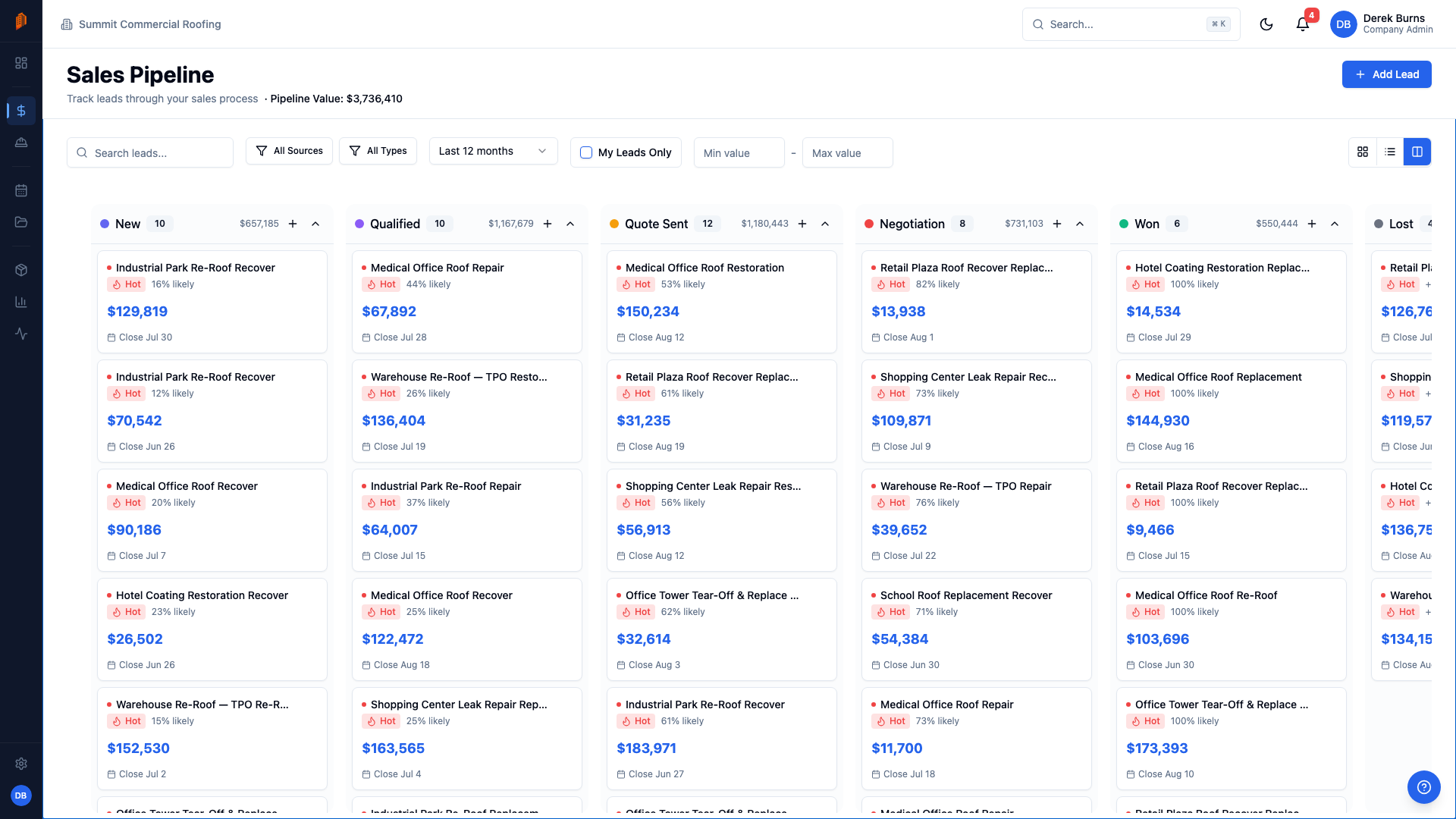
Task: Click the $11,700 Medical Office Roof Repair amount
Action: [897, 748]
